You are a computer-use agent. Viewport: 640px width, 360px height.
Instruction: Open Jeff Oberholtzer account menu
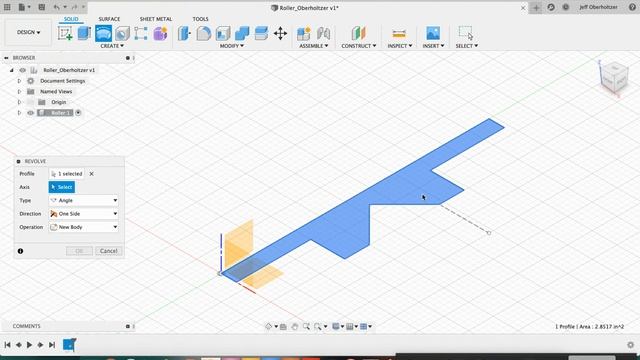click(x=598, y=7)
